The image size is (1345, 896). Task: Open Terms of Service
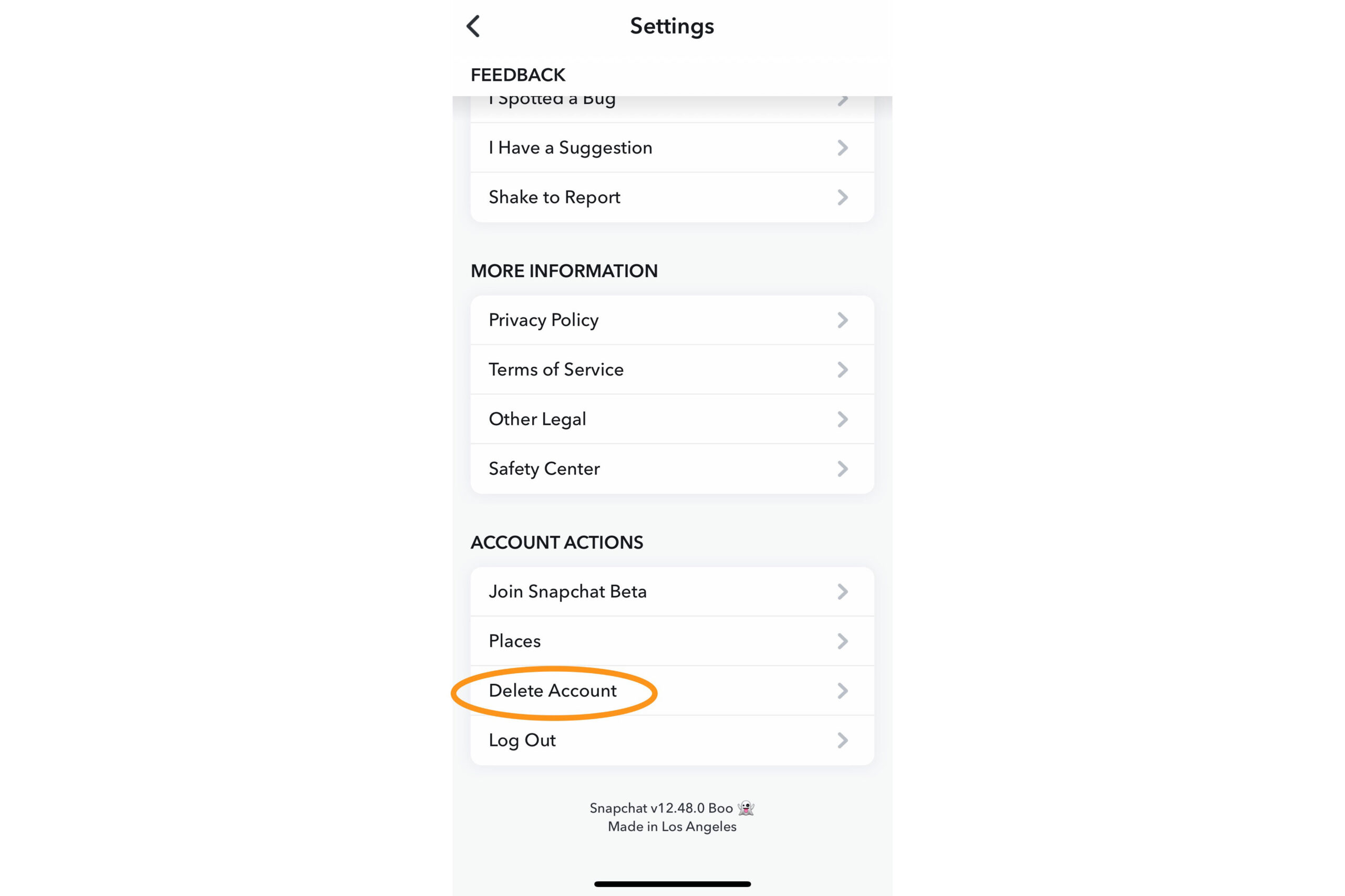(556, 370)
